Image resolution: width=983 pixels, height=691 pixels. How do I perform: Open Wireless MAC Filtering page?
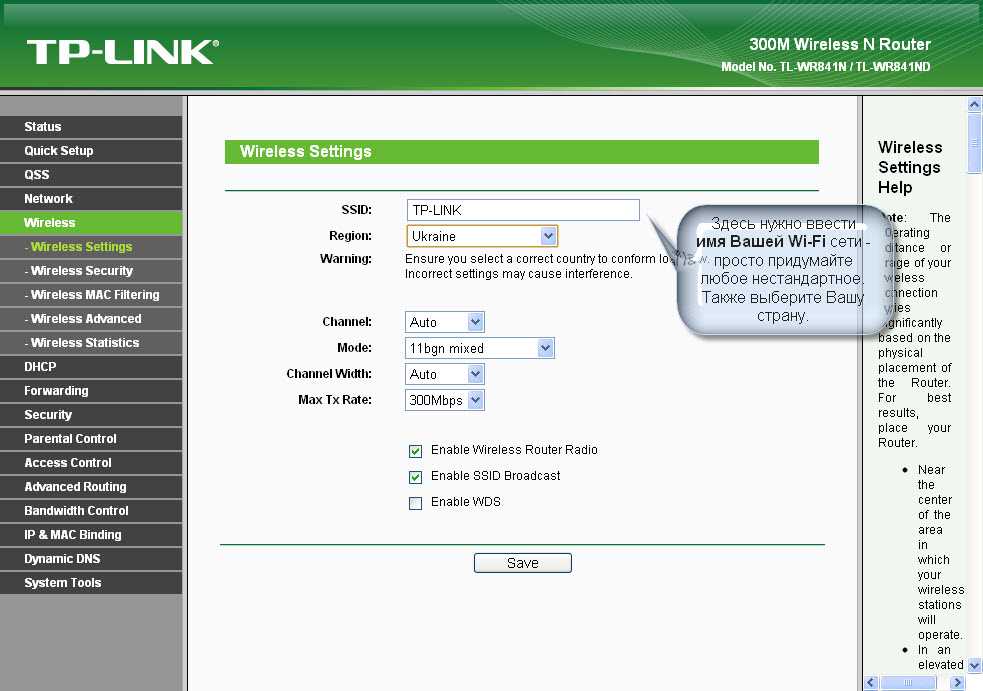(x=94, y=295)
